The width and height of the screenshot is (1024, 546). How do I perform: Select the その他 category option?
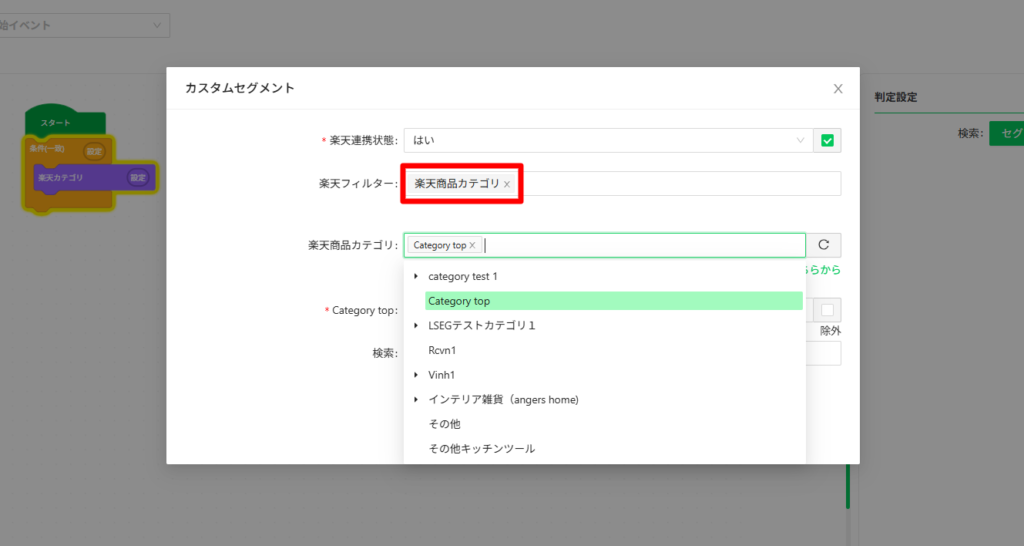(x=444, y=425)
